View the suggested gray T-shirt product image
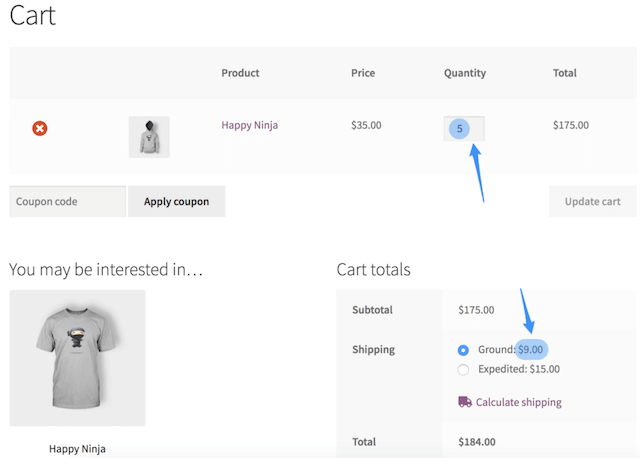This screenshot has height=458, width=640. [77, 358]
